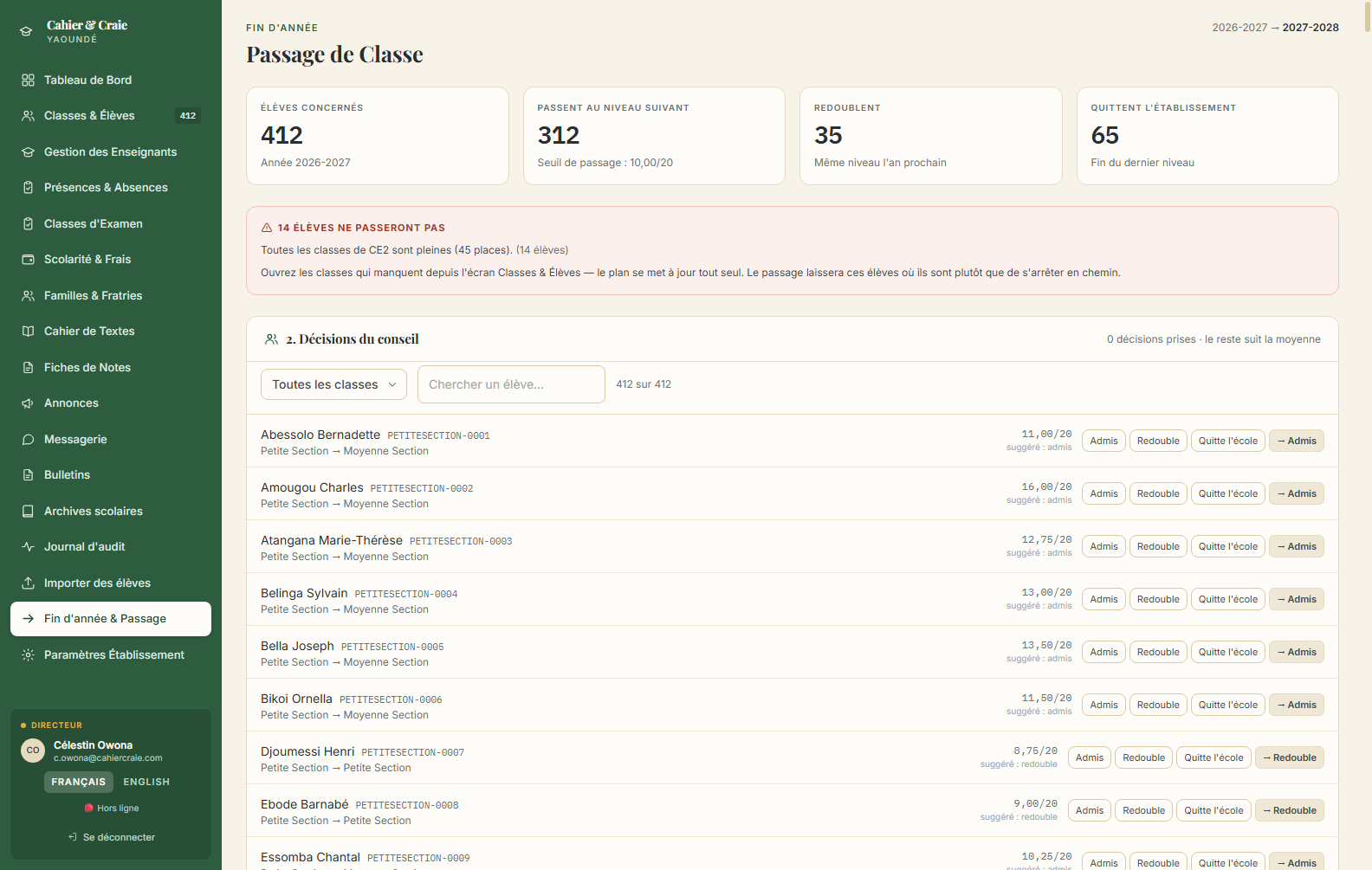The image size is (1372, 870).
Task: Open Tableau de Bord dashboard icon
Action: coord(28,80)
